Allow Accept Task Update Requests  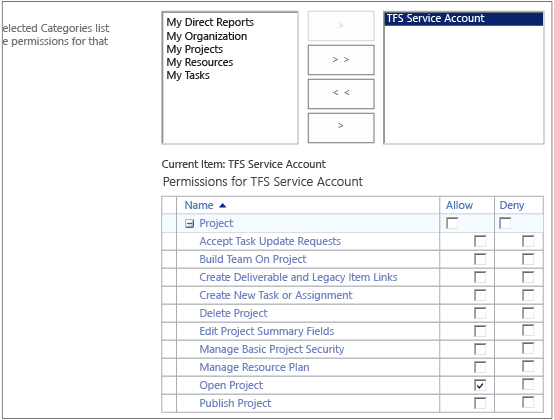pyautogui.click(x=480, y=241)
